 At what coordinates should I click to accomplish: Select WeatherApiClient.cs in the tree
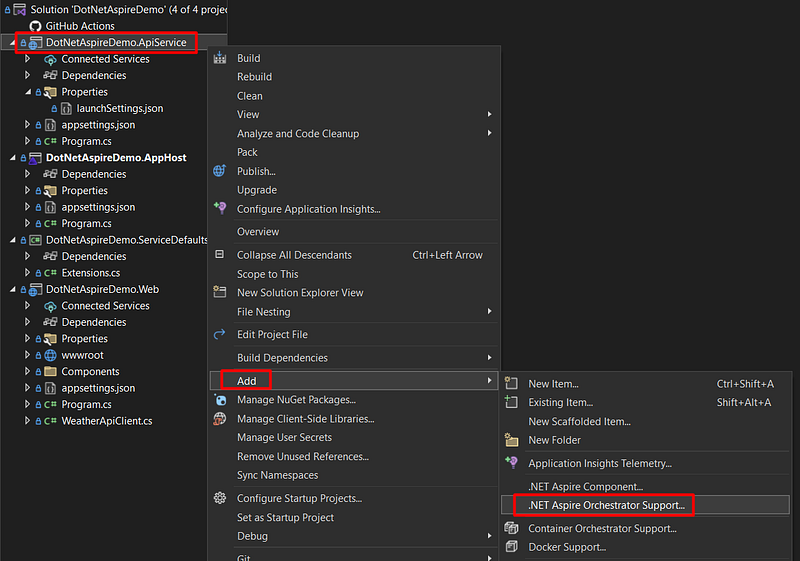tap(107, 421)
